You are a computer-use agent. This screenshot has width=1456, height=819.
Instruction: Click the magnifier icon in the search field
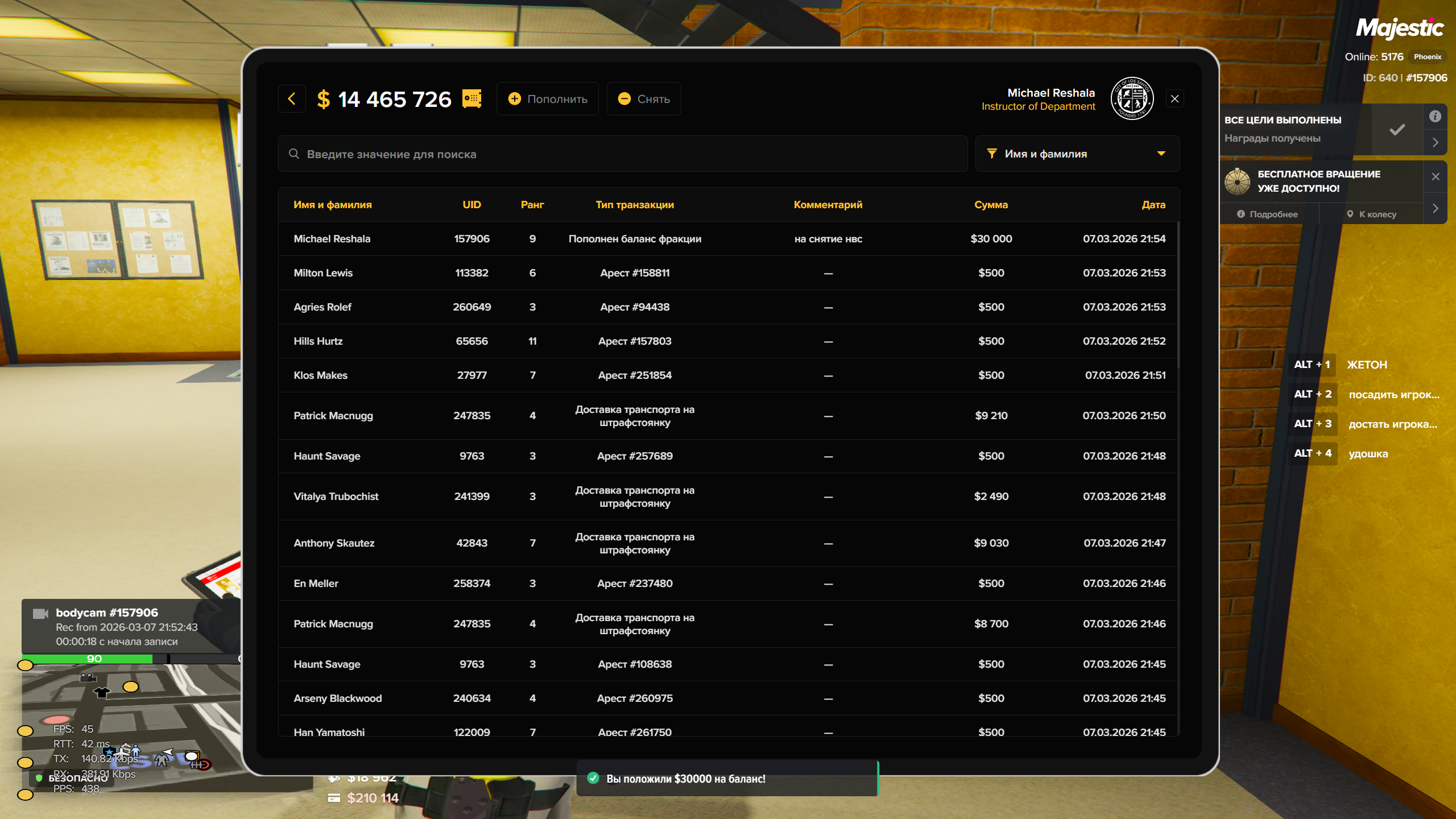294,154
